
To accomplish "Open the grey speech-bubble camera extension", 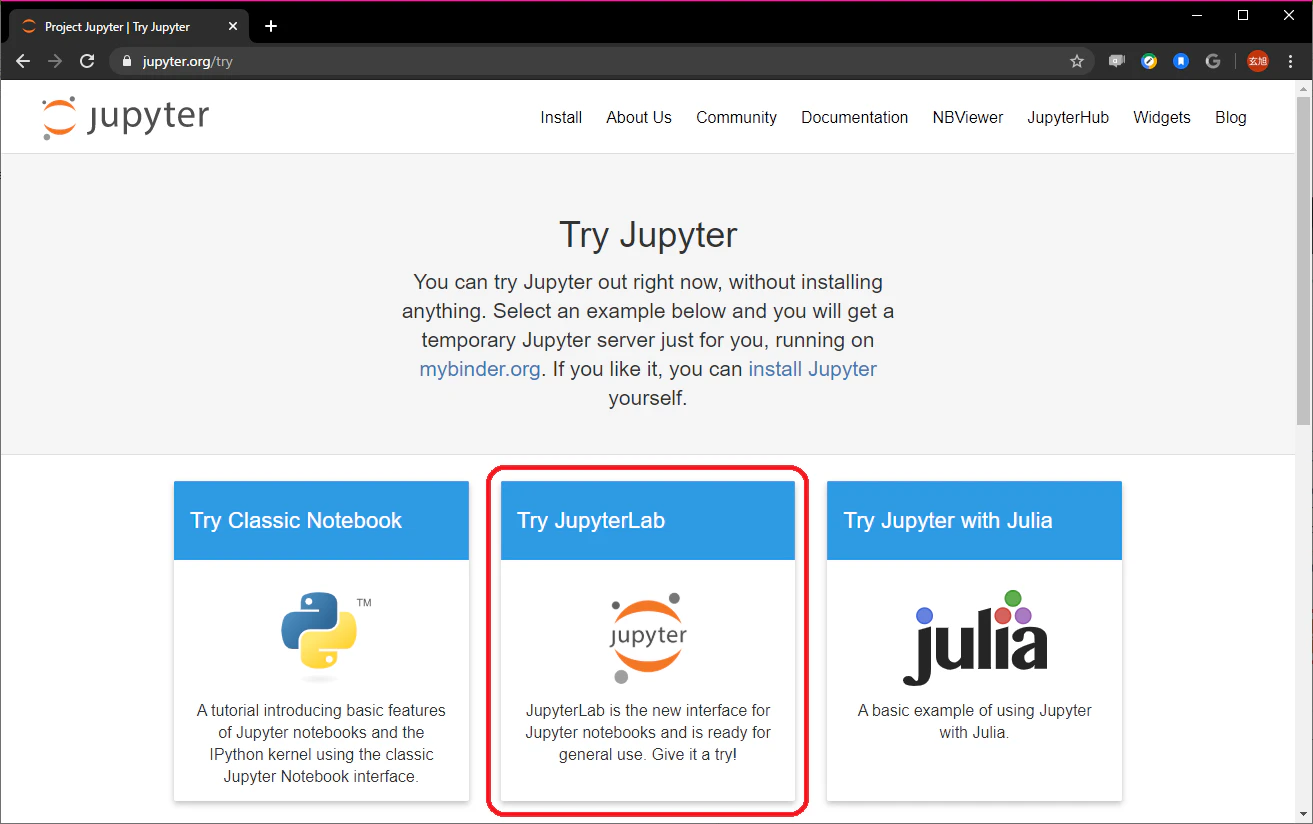I will (x=1117, y=61).
